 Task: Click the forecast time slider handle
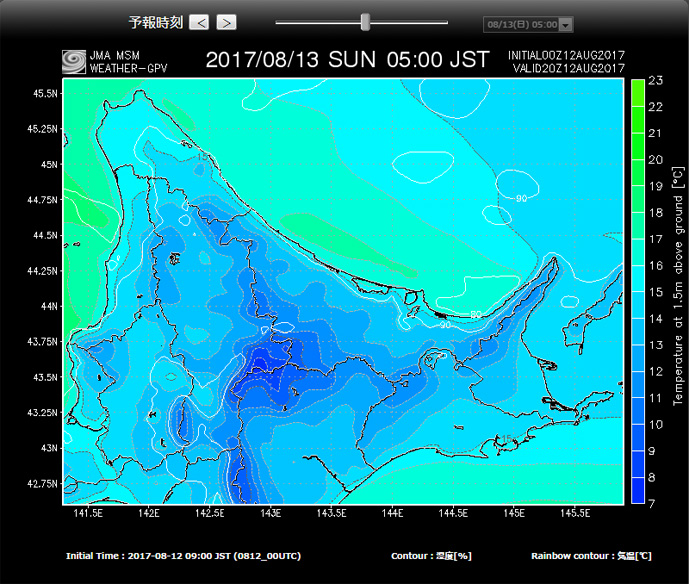(365, 22)
